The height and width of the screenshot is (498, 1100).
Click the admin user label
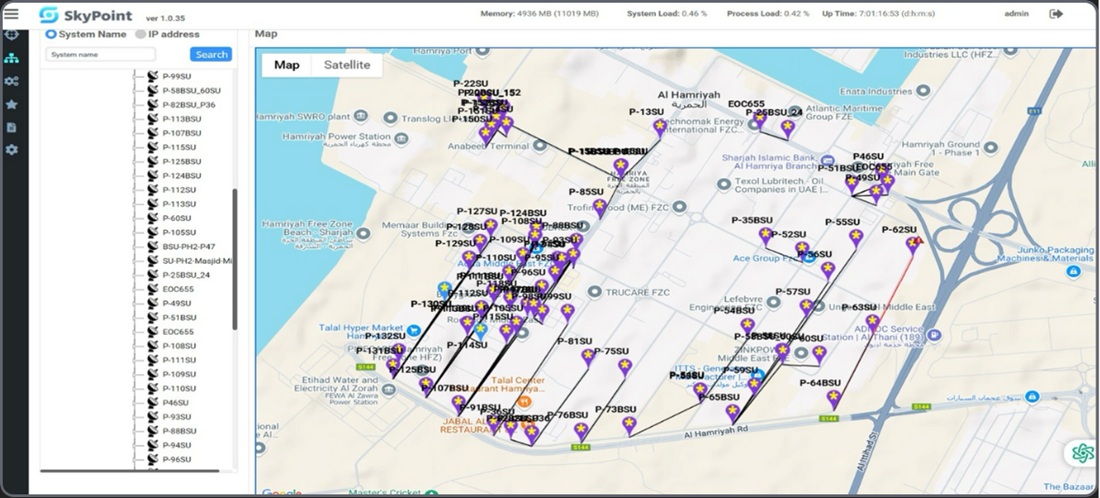pyautogui.click(x=1016, y=14)
